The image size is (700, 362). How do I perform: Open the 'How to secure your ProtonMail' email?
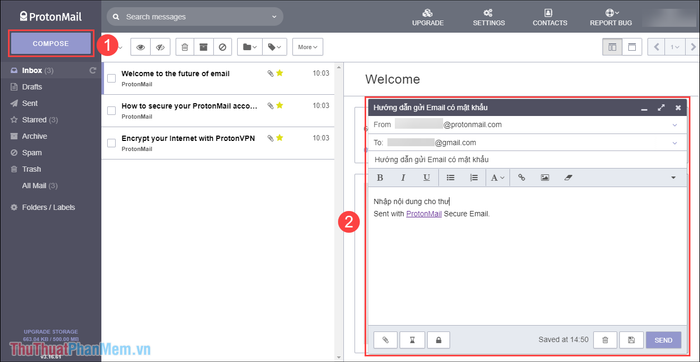[218, 111]
